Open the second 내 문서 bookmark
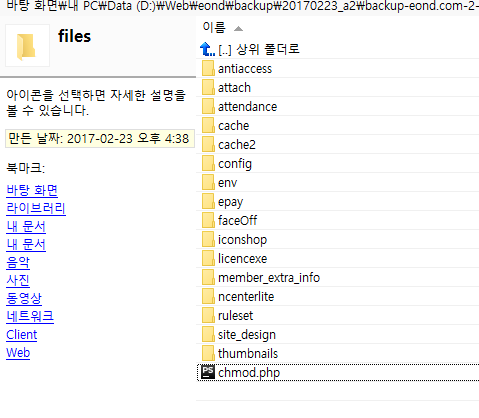The image size is (479, 418). pyautogui.click(x=26, y=245)
